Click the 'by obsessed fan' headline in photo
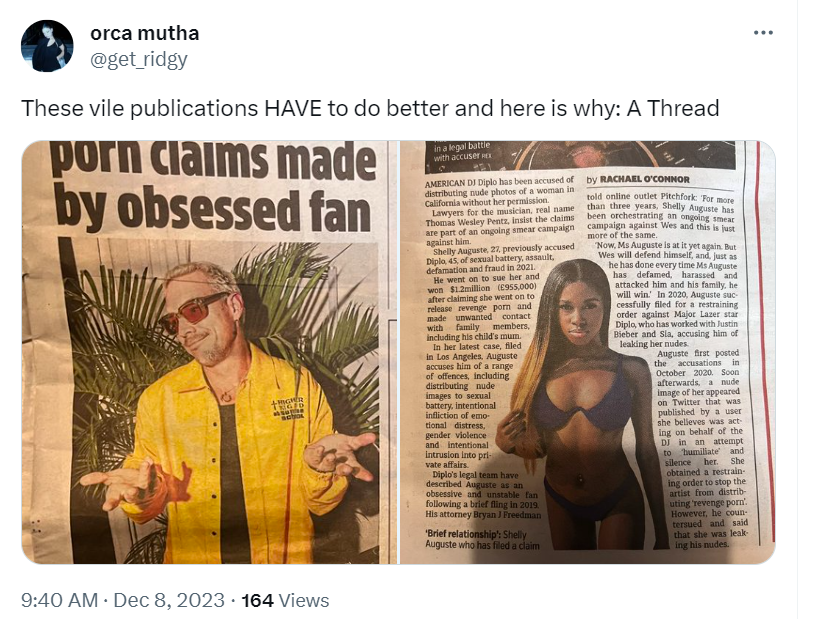 click(213, 209)
